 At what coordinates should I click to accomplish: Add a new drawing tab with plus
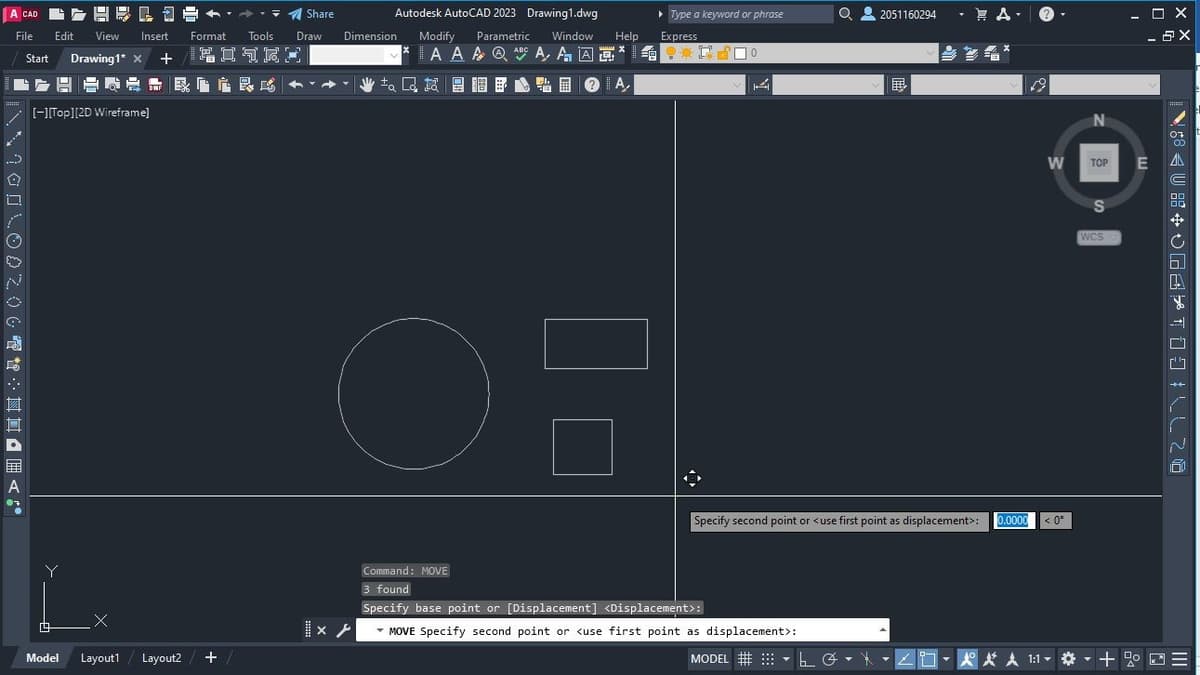click(166, 58)
